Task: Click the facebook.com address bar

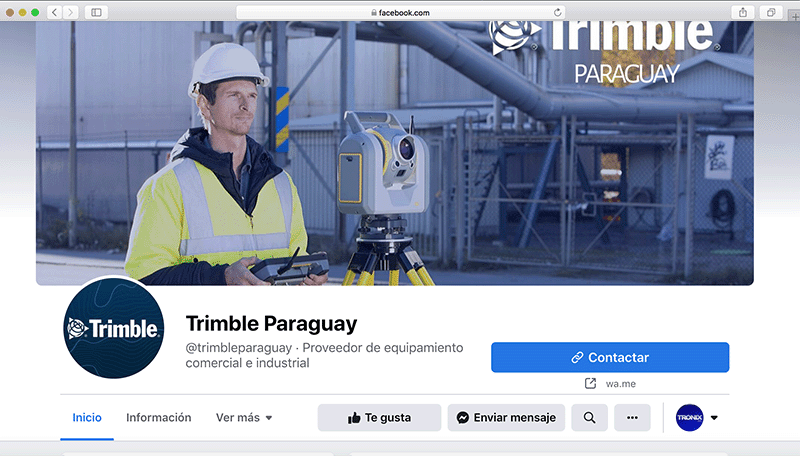Action: [x=400, y=12]
